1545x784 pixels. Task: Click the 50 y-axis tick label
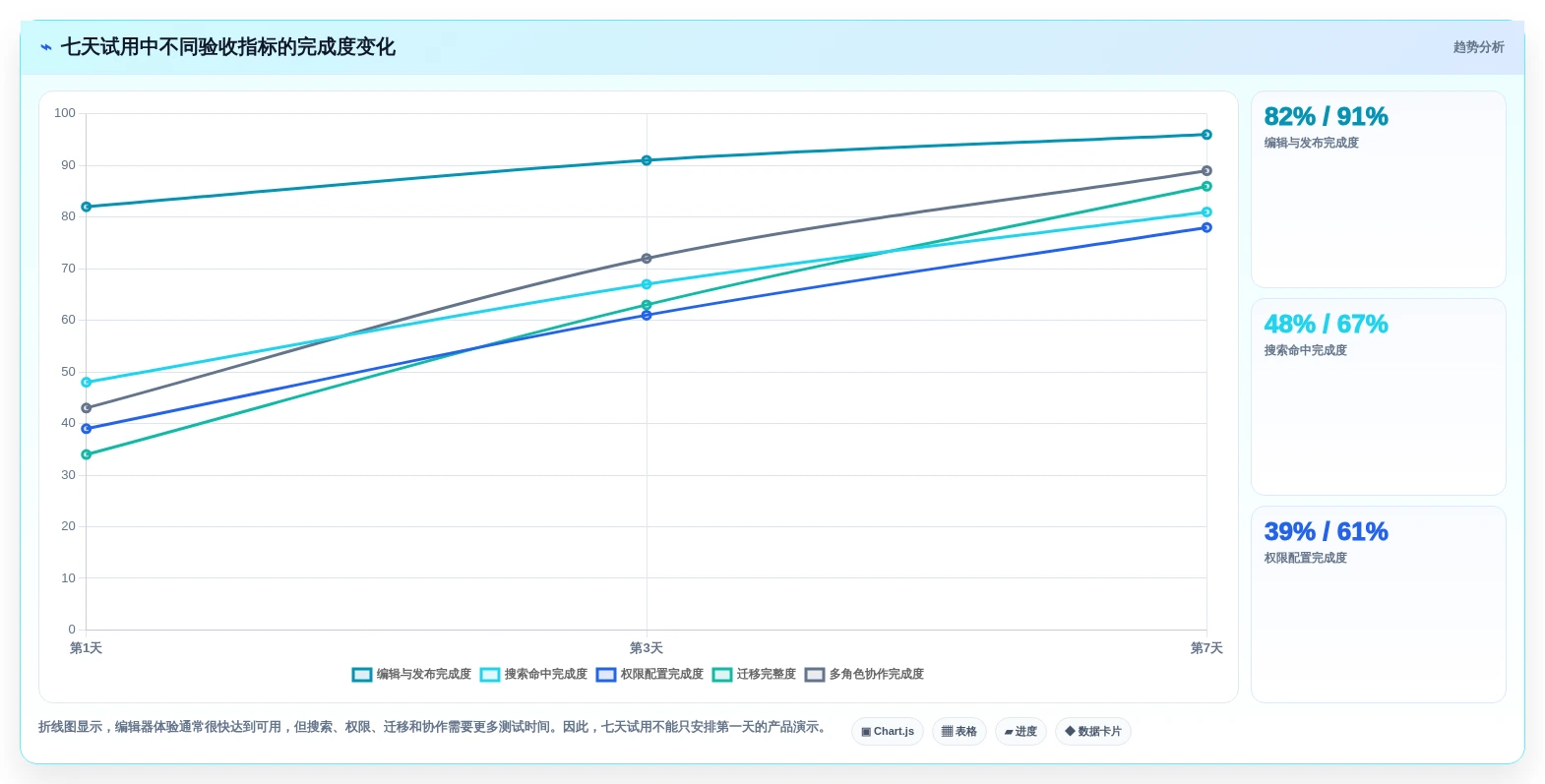tap(68, 372)
